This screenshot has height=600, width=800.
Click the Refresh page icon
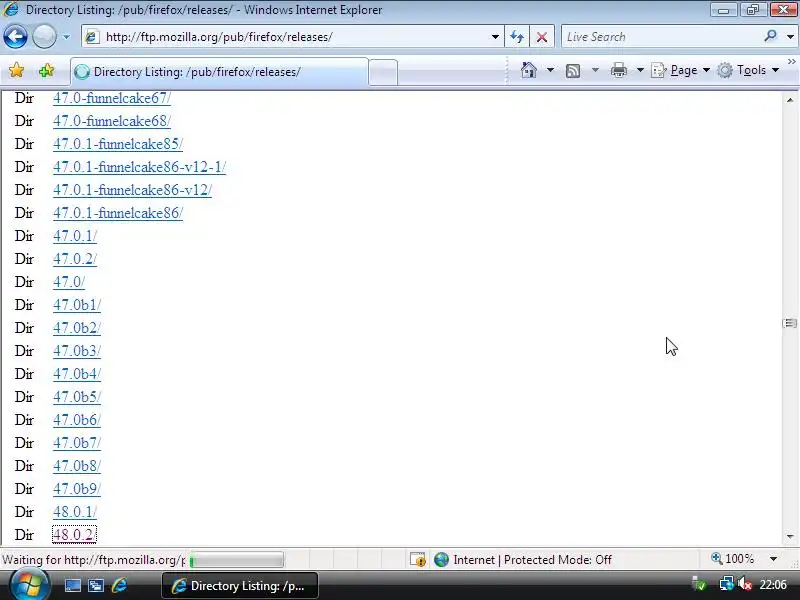click(517, 37)
